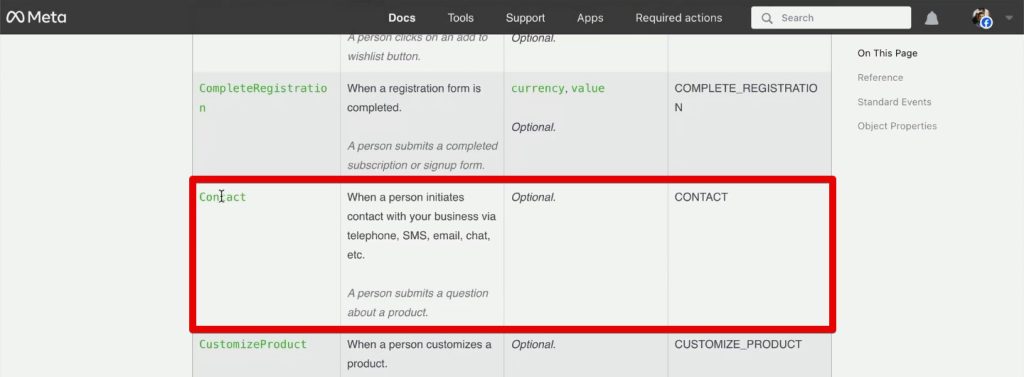Click the COMPLETE_REGISTRATION cell
This screenshot has height=377, width=1024.
(746, 98)
